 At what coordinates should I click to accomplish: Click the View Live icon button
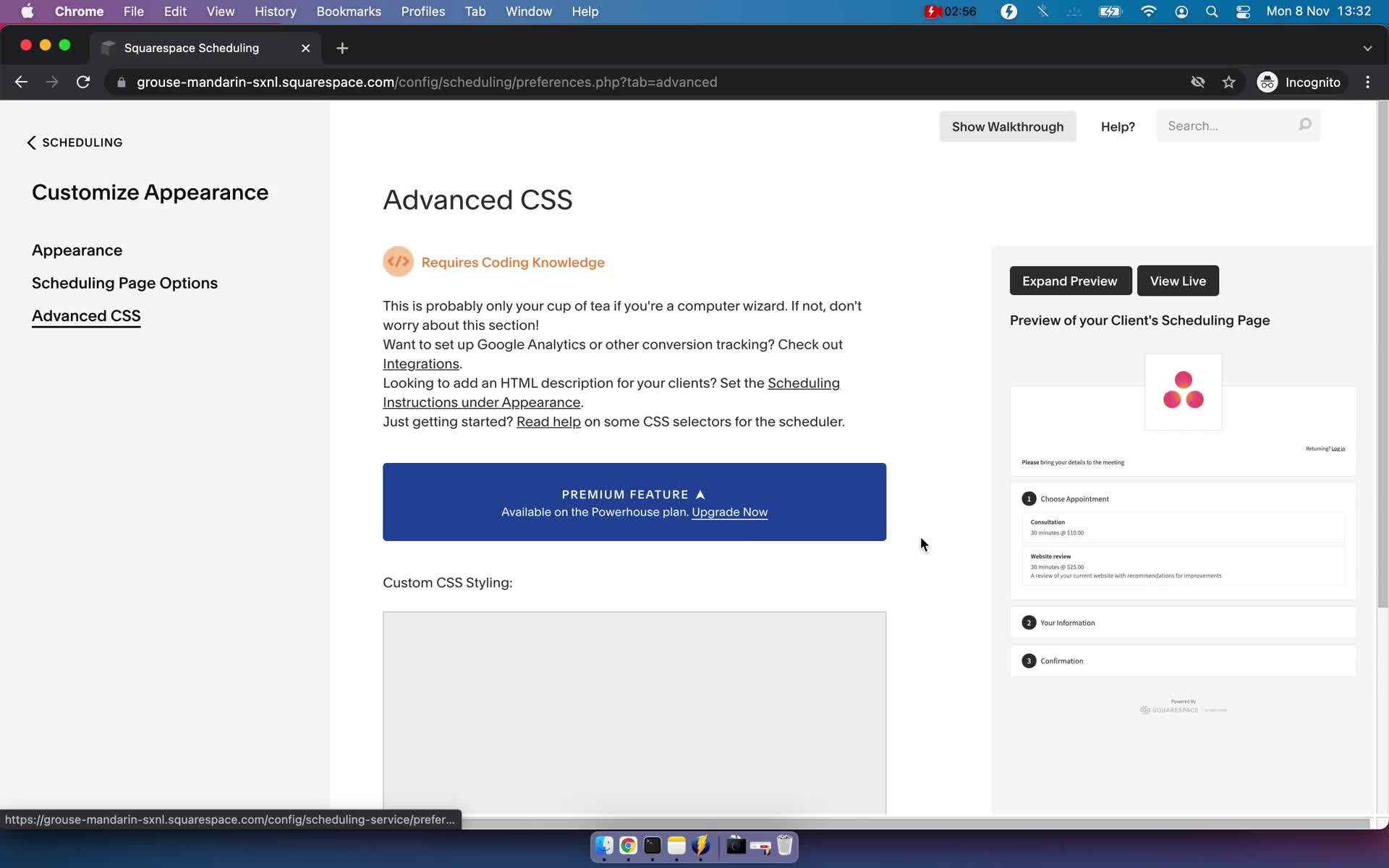tap(1177, 281)
